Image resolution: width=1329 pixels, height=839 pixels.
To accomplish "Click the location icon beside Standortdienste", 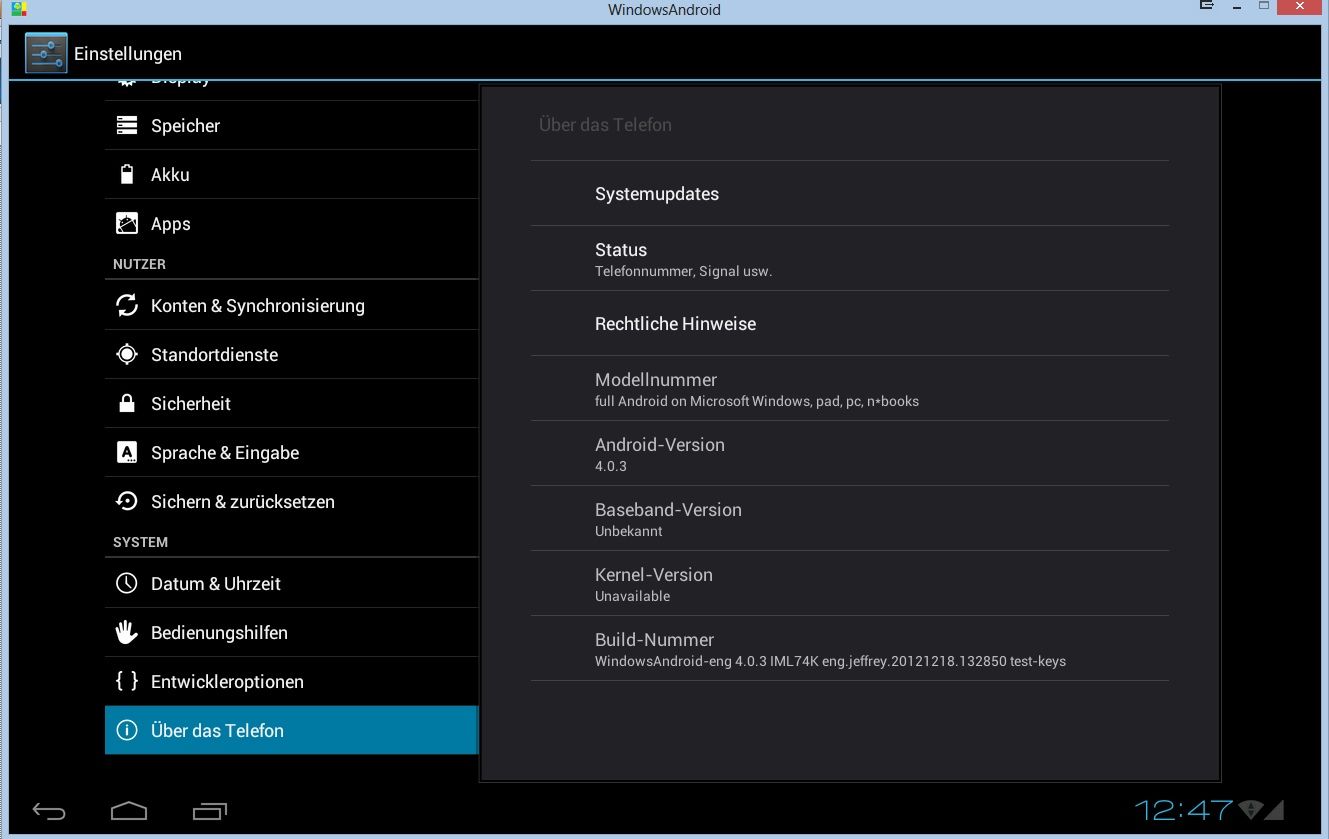I will point(127,354).
